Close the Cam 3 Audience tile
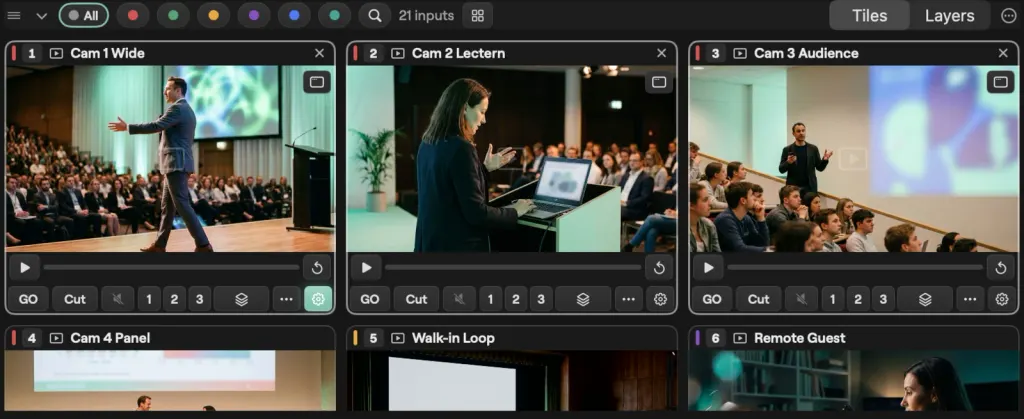1024x419 pixels. click(x=1003, y=54)
